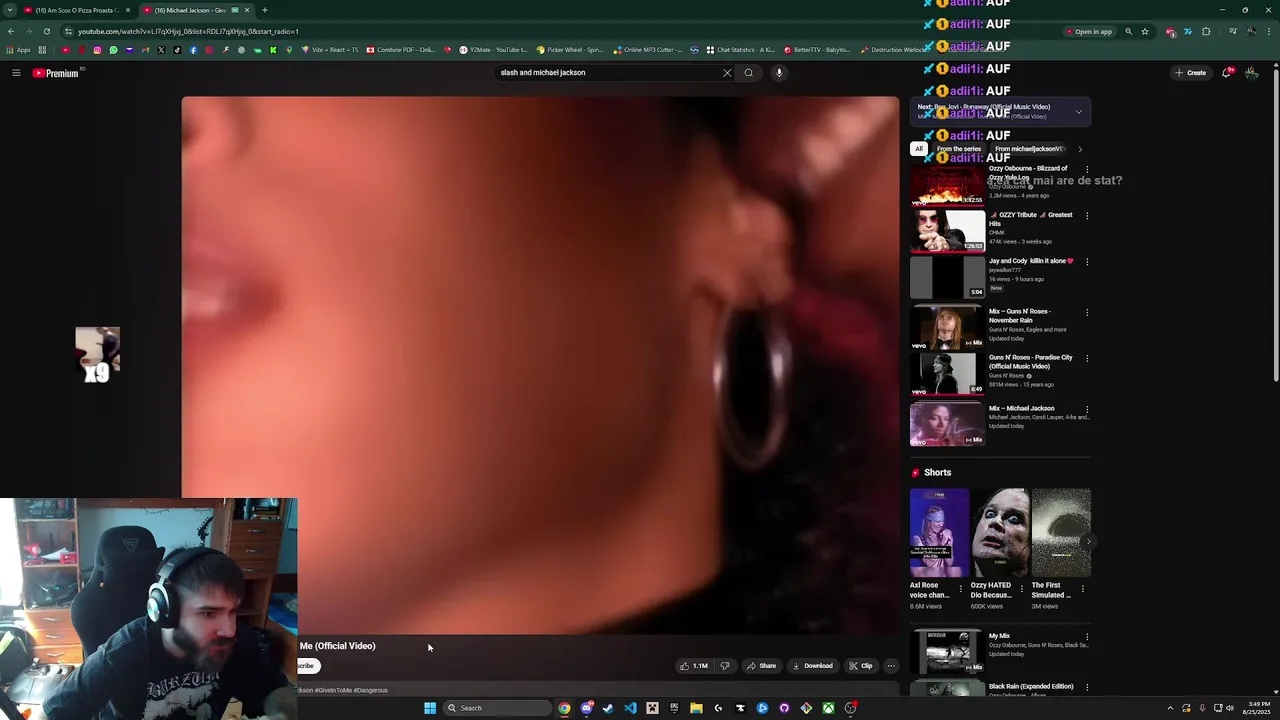The image size is (1280, 720).
Task: Open options for Mix – Michael Jackson
Action: click(1087, 409)
